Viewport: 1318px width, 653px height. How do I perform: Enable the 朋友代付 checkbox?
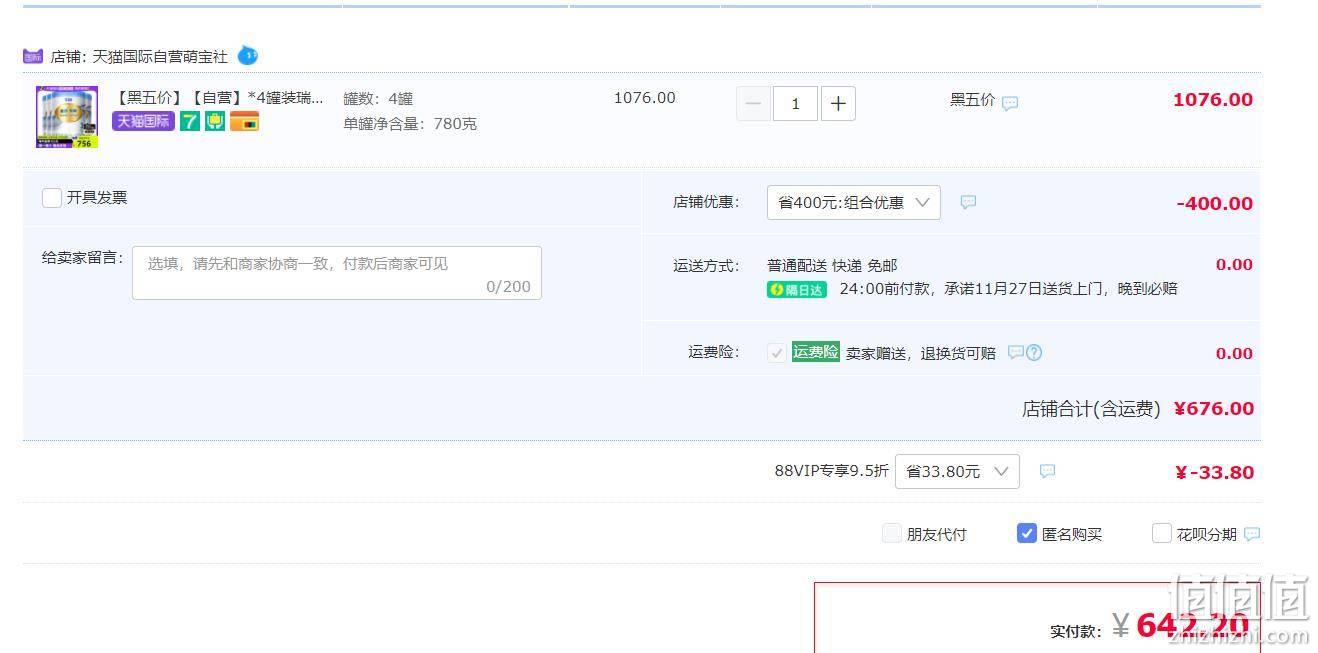coord(892,534)
